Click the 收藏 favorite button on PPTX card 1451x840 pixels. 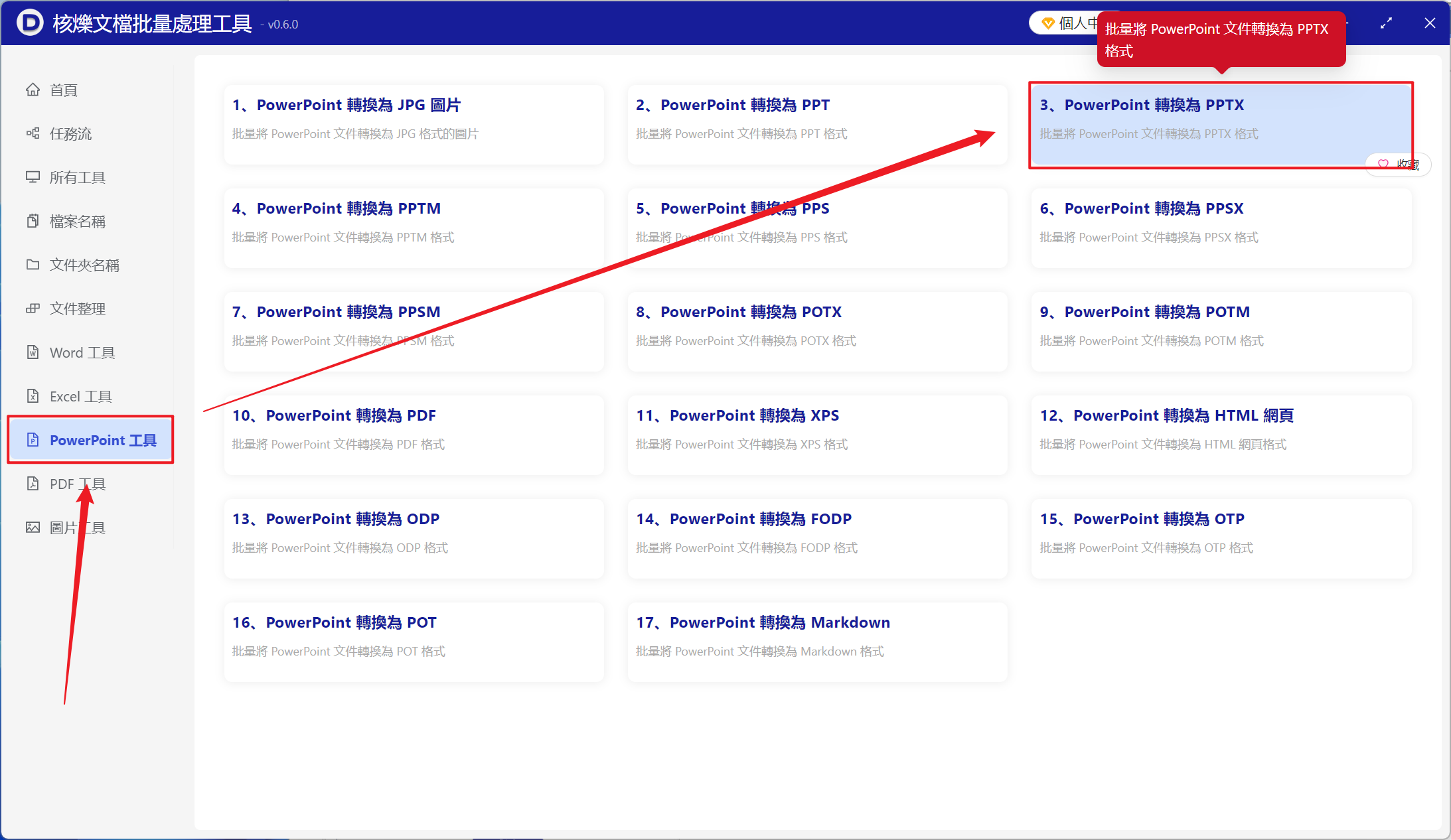[1398, 165]
